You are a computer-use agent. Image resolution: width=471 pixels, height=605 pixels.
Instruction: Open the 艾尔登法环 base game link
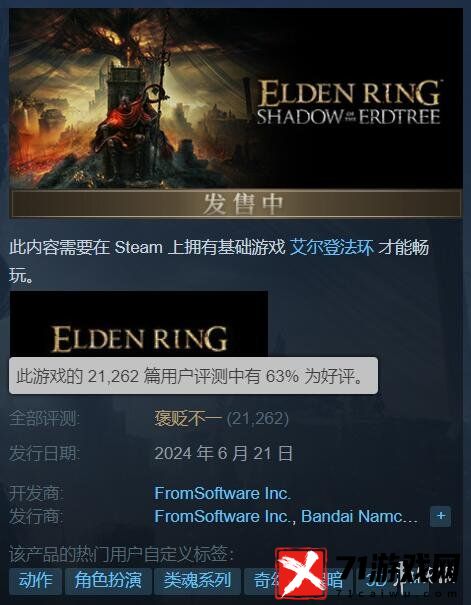pos(331,247)
